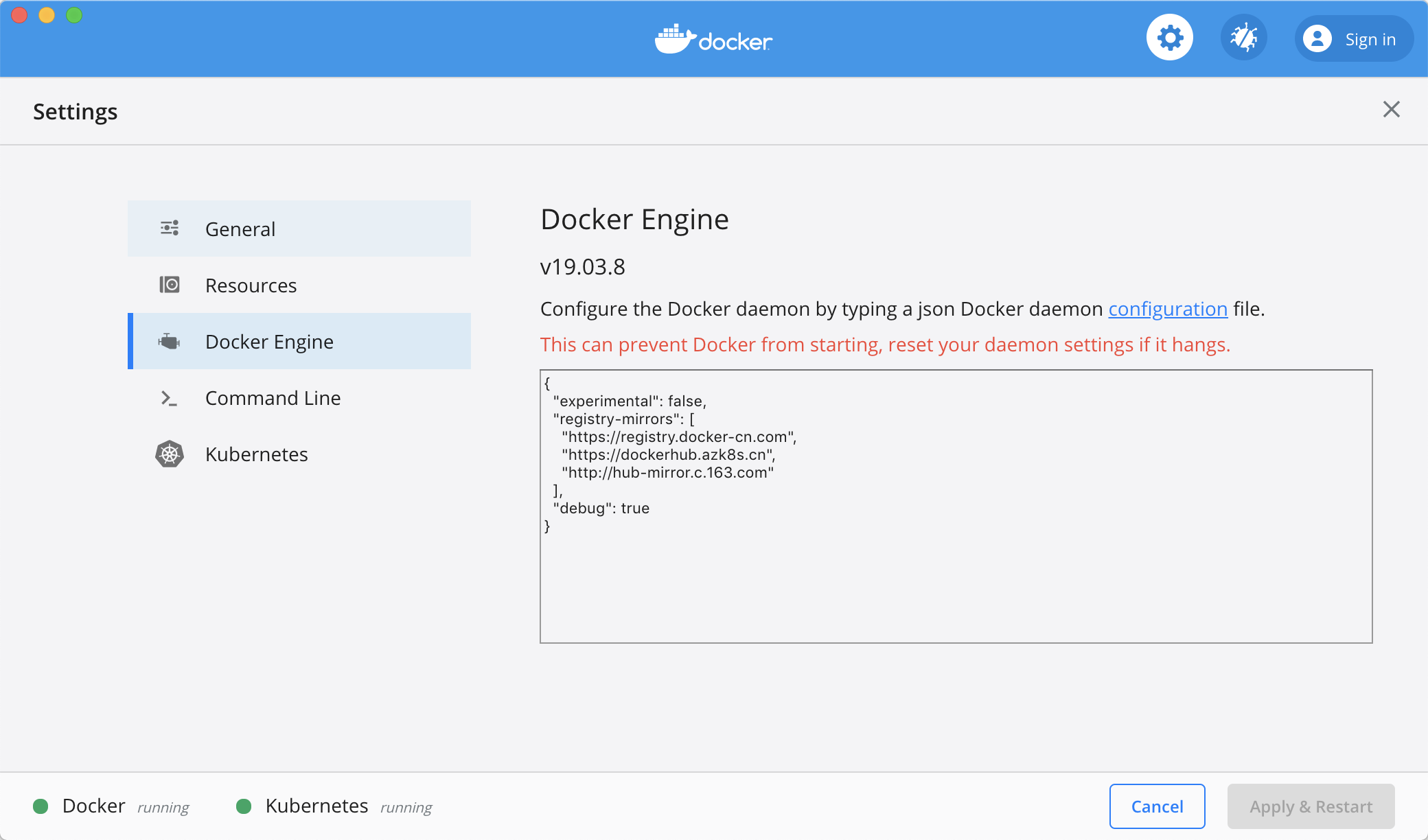Go to the Command Line tab
The width and height of the screenshot is (1428, 840).
[299, 397]
